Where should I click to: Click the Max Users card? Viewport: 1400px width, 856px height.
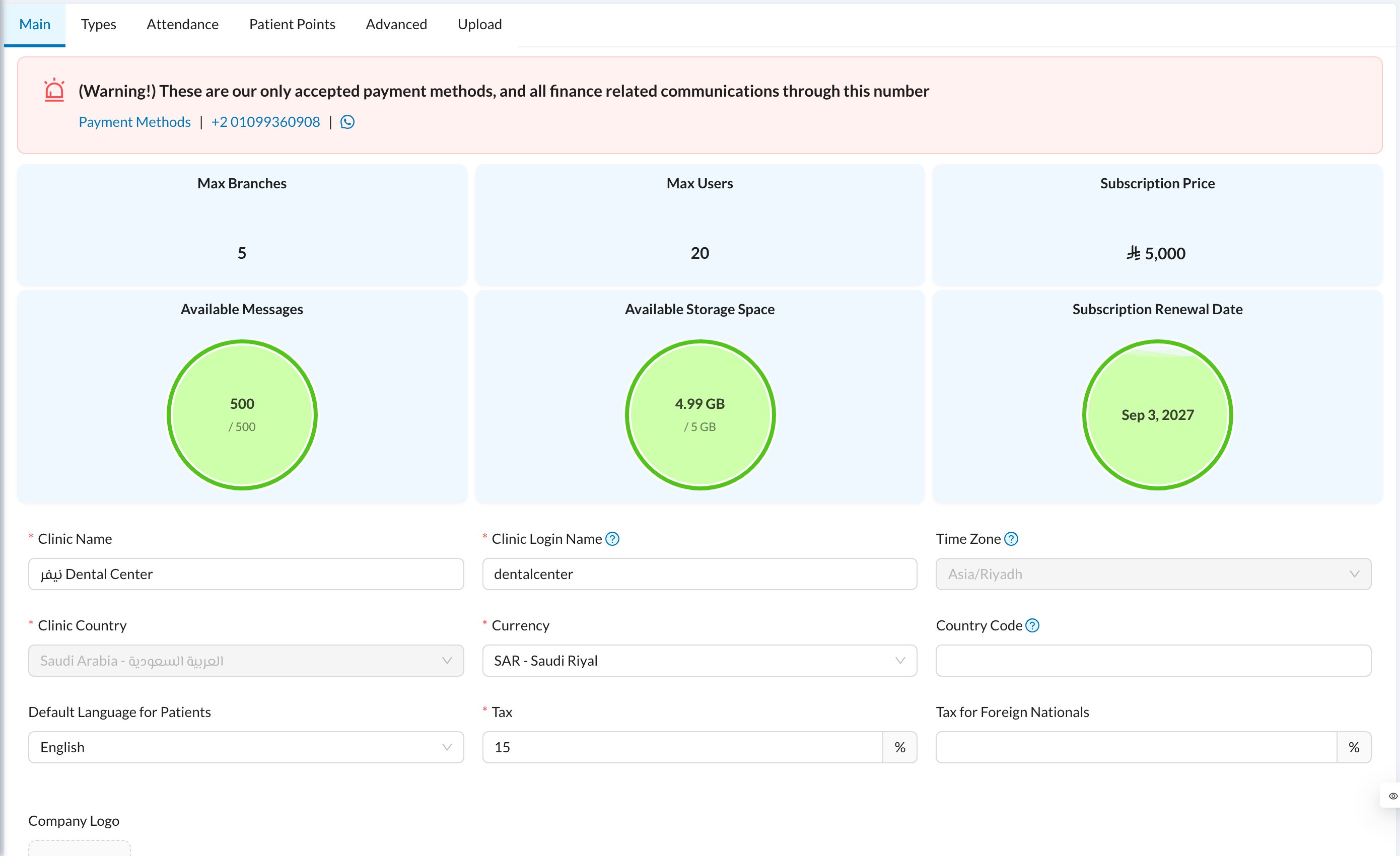700,225
